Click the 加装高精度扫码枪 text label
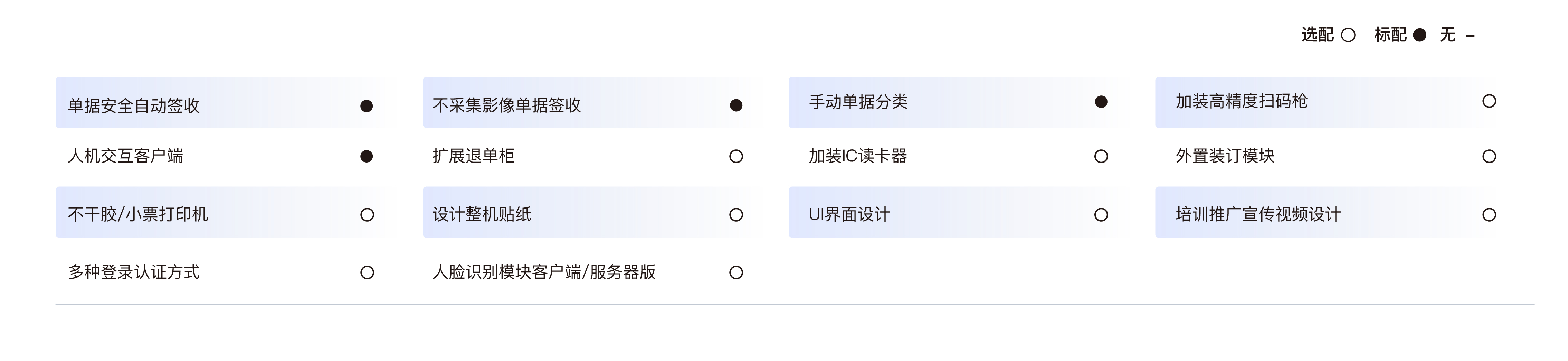 (x=1242, y=101)
